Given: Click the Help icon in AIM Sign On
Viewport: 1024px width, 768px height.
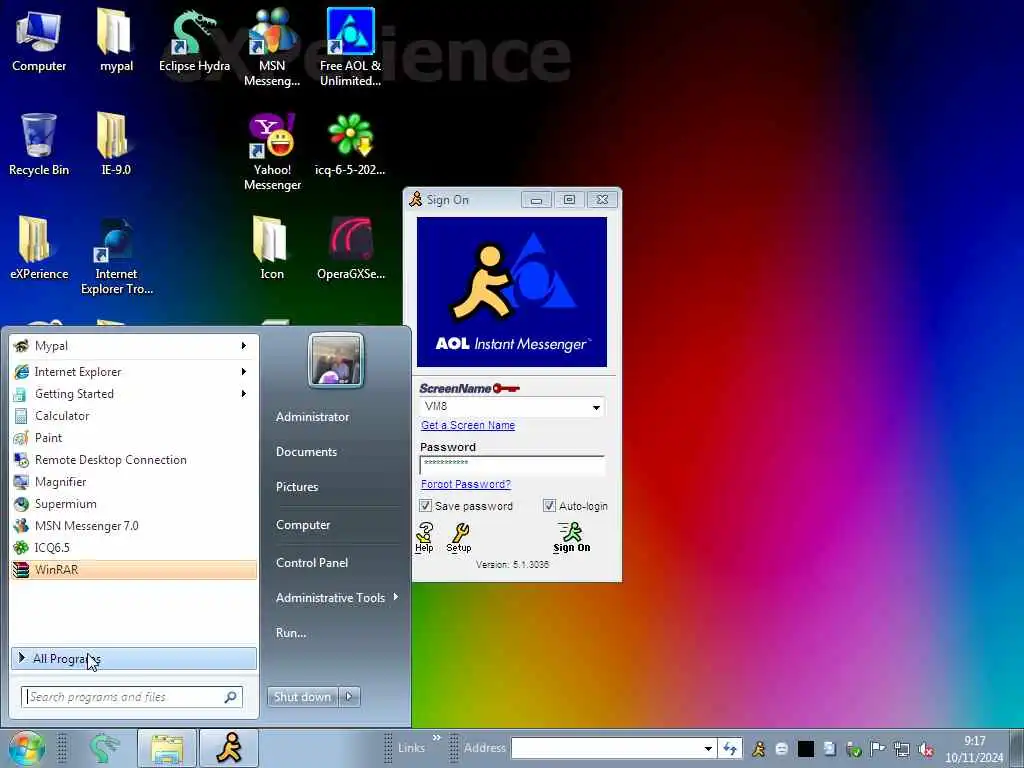Looking at the screenshot, I should [424, 538].
